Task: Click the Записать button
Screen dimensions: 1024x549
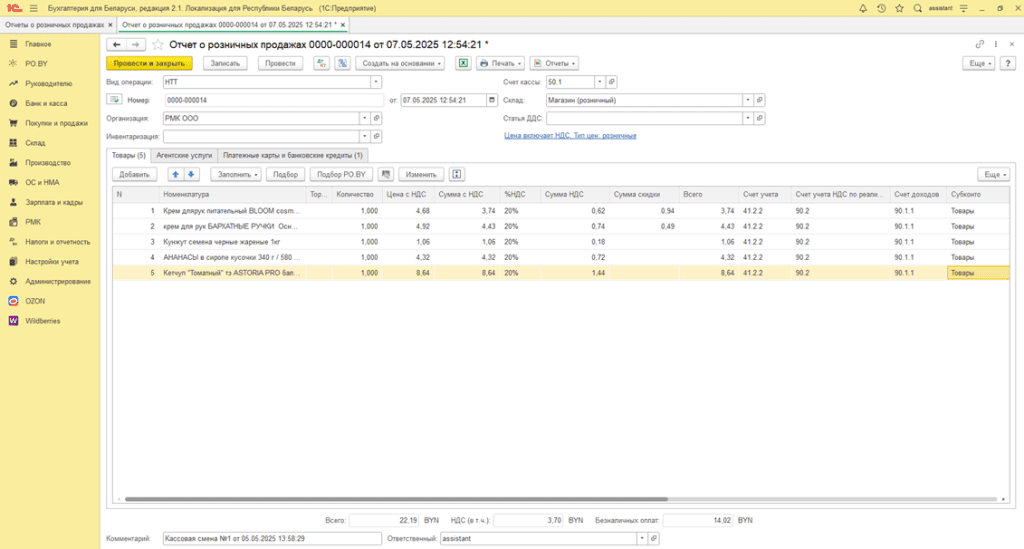Action: (x=225, y=63)
